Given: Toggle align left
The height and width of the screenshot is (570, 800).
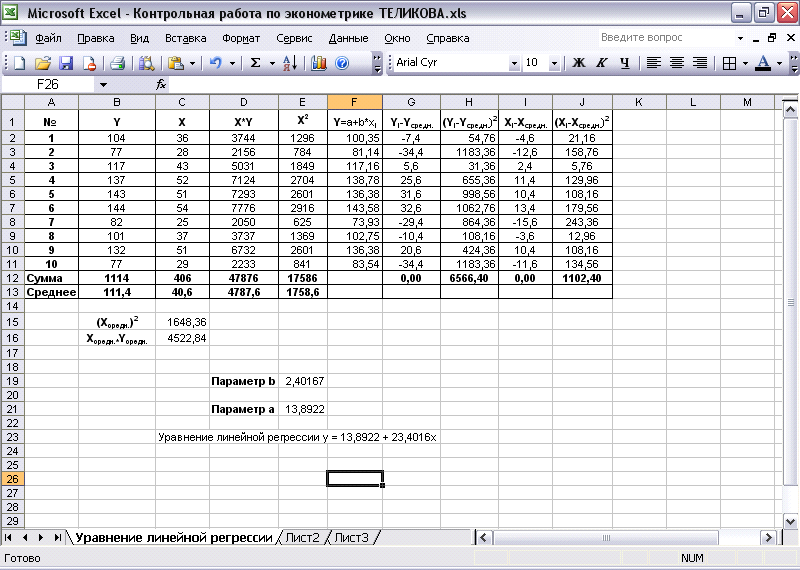Looking at the screenshot, I should click(654, 63).
